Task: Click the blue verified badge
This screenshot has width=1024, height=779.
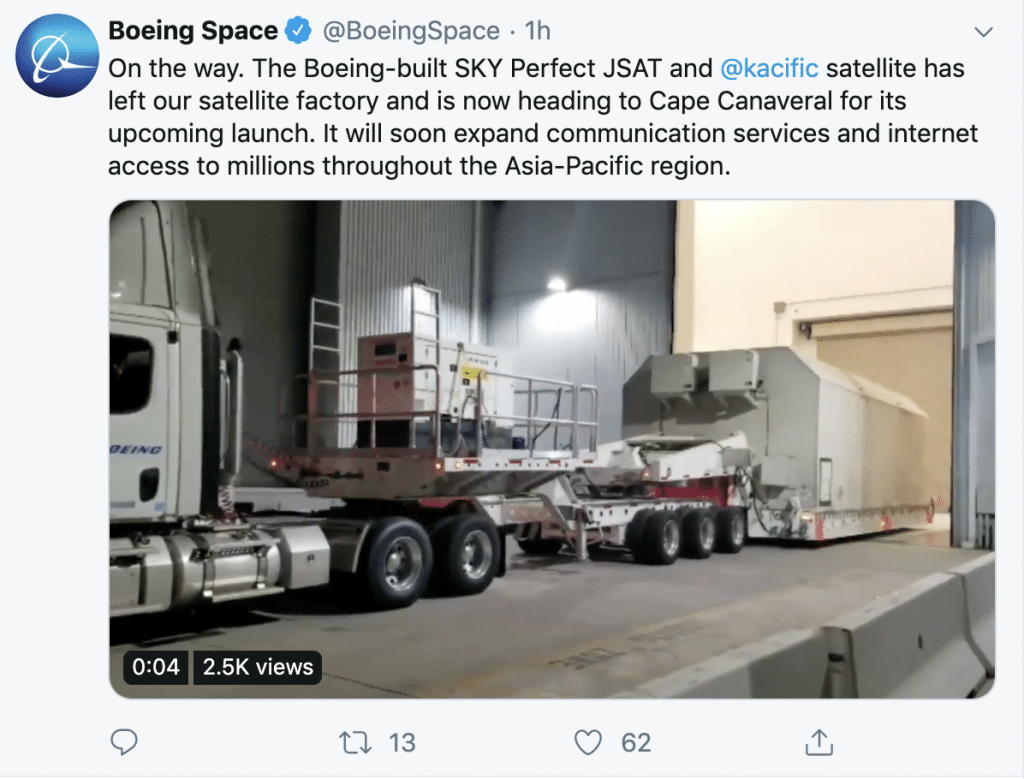Action: [x=297, y=31]
